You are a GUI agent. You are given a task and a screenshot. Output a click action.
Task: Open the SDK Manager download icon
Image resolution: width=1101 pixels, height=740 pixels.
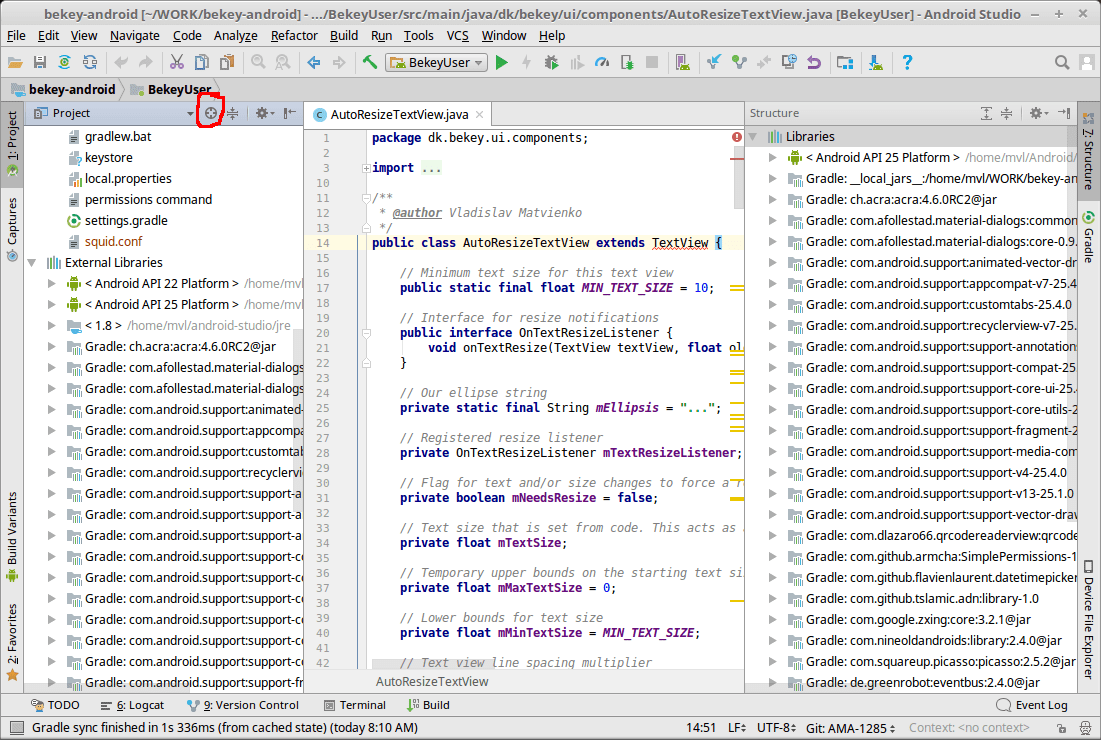[x=876, y=62]
